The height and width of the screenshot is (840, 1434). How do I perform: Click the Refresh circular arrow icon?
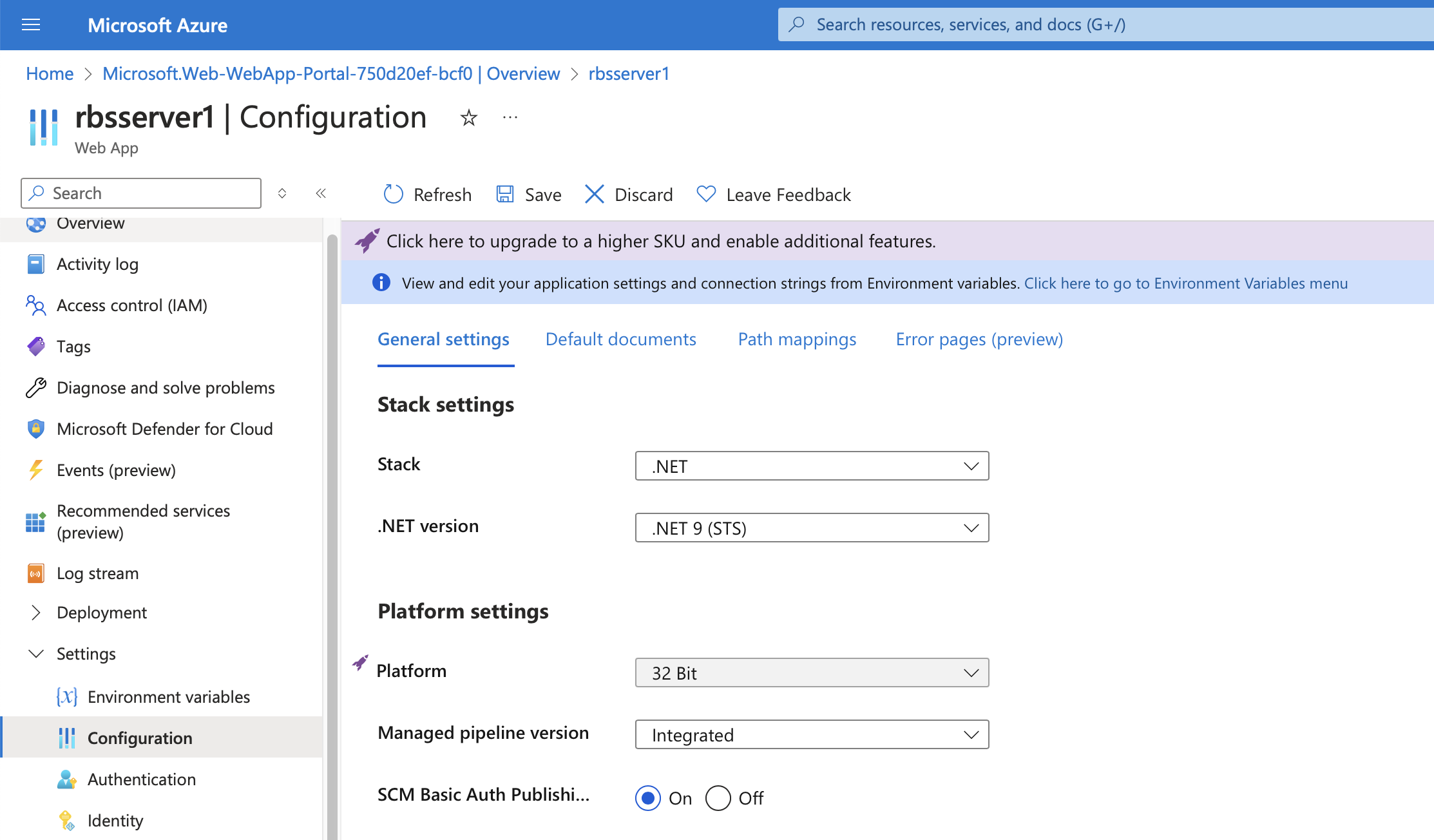pyautogui.click(x=393, y=194)
